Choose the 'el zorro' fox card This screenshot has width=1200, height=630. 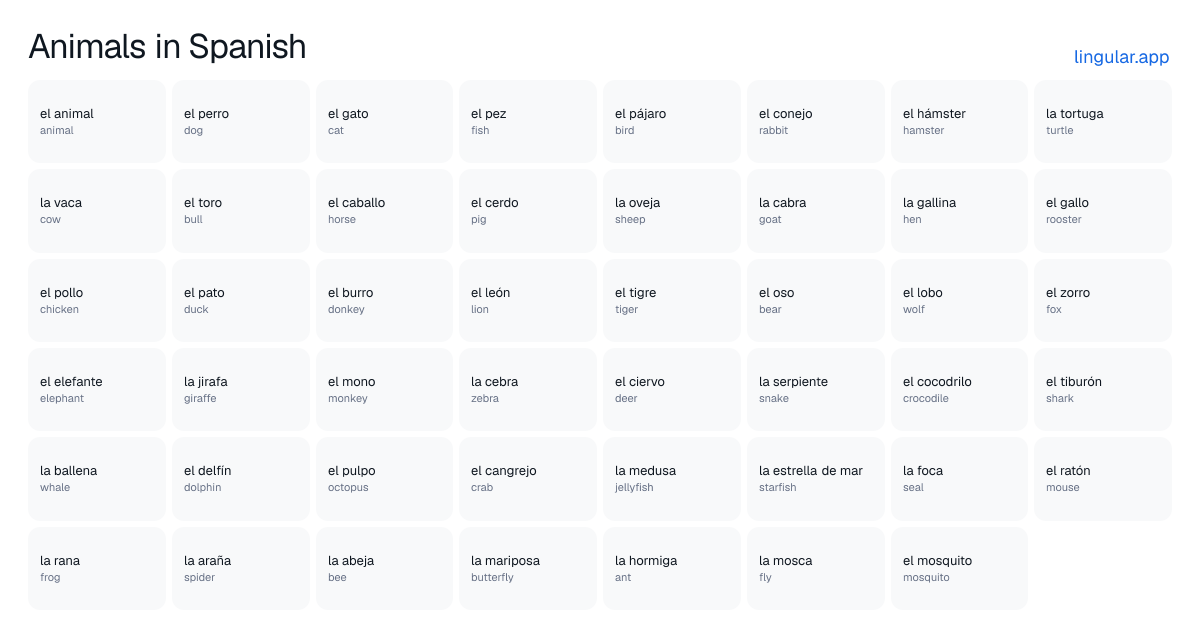point(1103,300)
